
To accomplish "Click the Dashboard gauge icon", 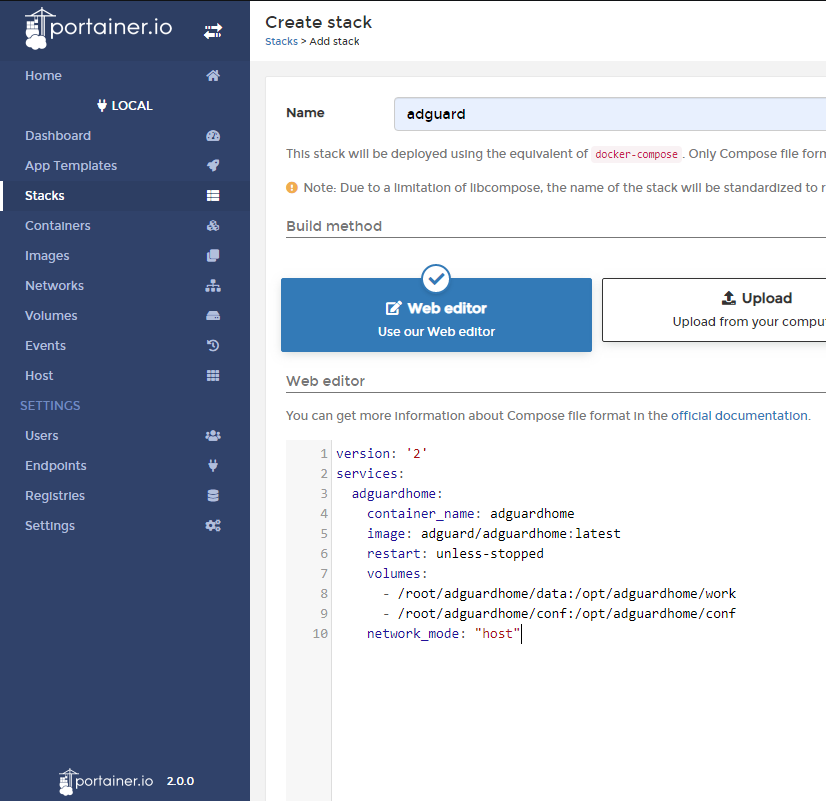I will point(213,136).
